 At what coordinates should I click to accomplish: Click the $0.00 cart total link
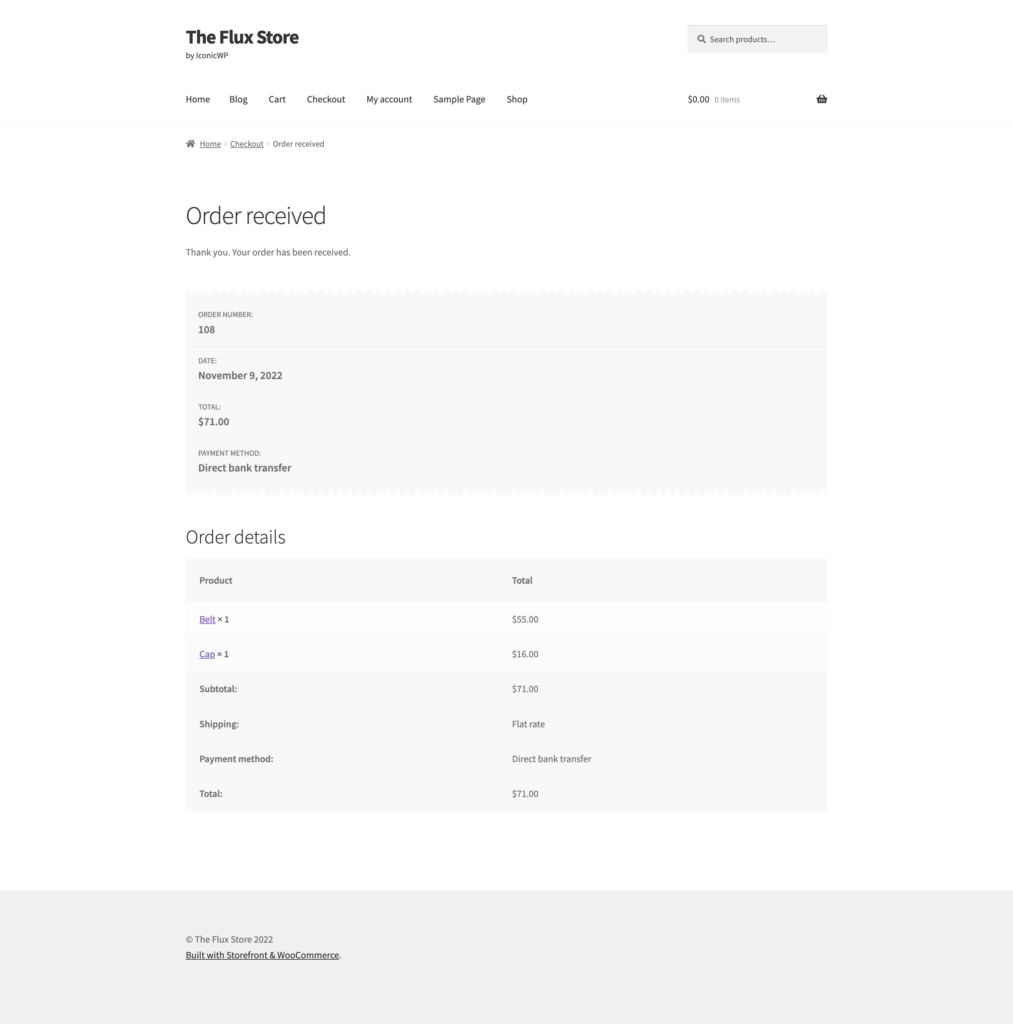point(698,99)
